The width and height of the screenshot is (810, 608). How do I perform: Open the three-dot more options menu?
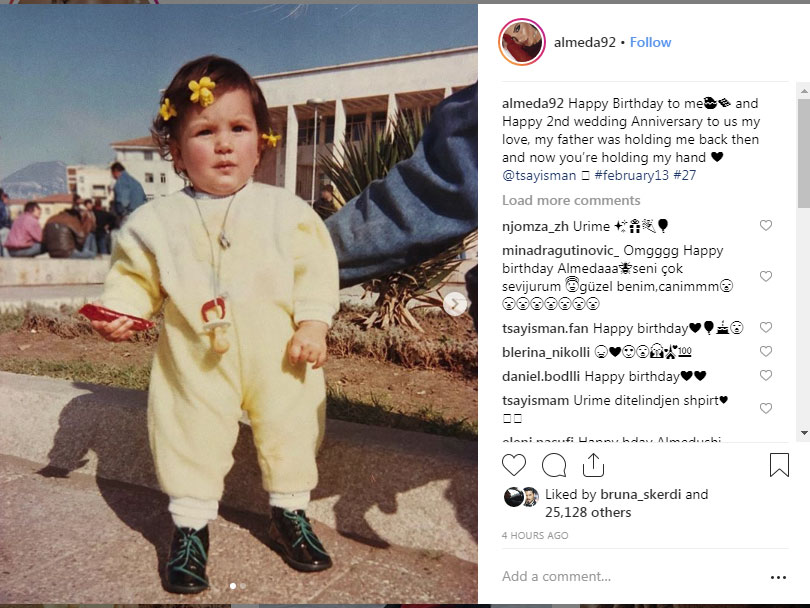[778, 578]
